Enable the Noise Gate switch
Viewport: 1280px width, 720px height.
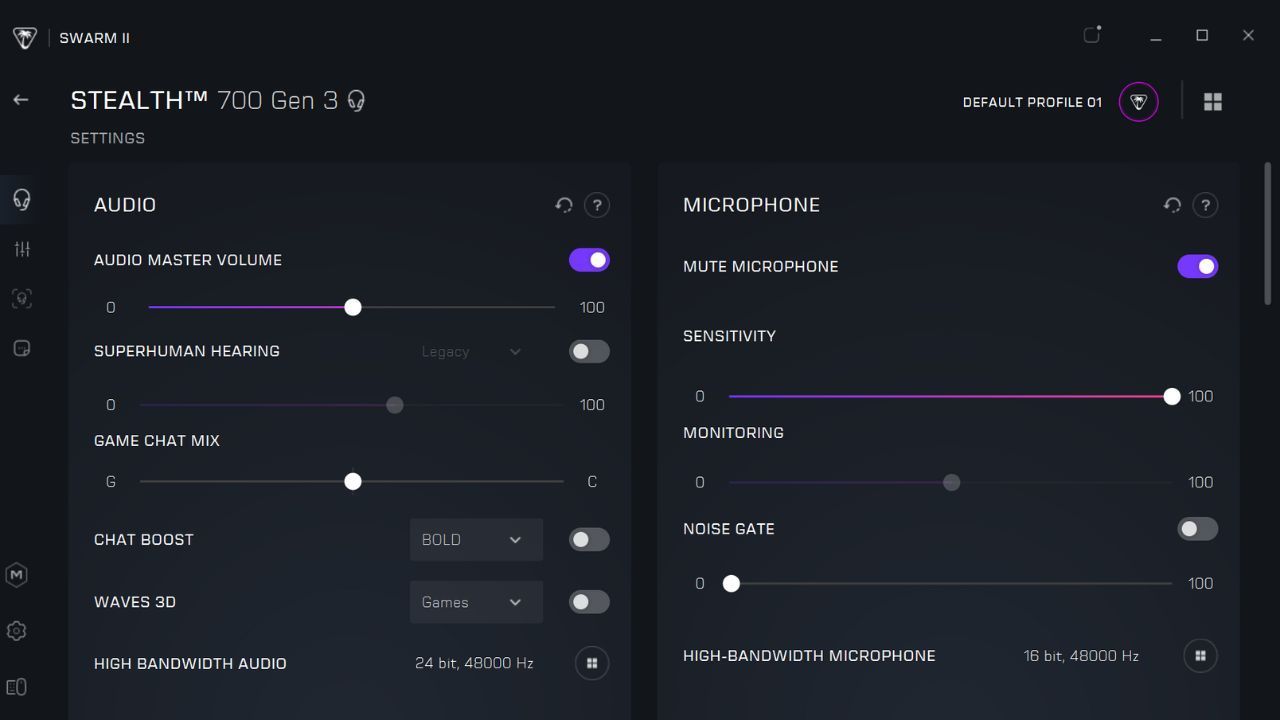click(x=1197, y=529)
